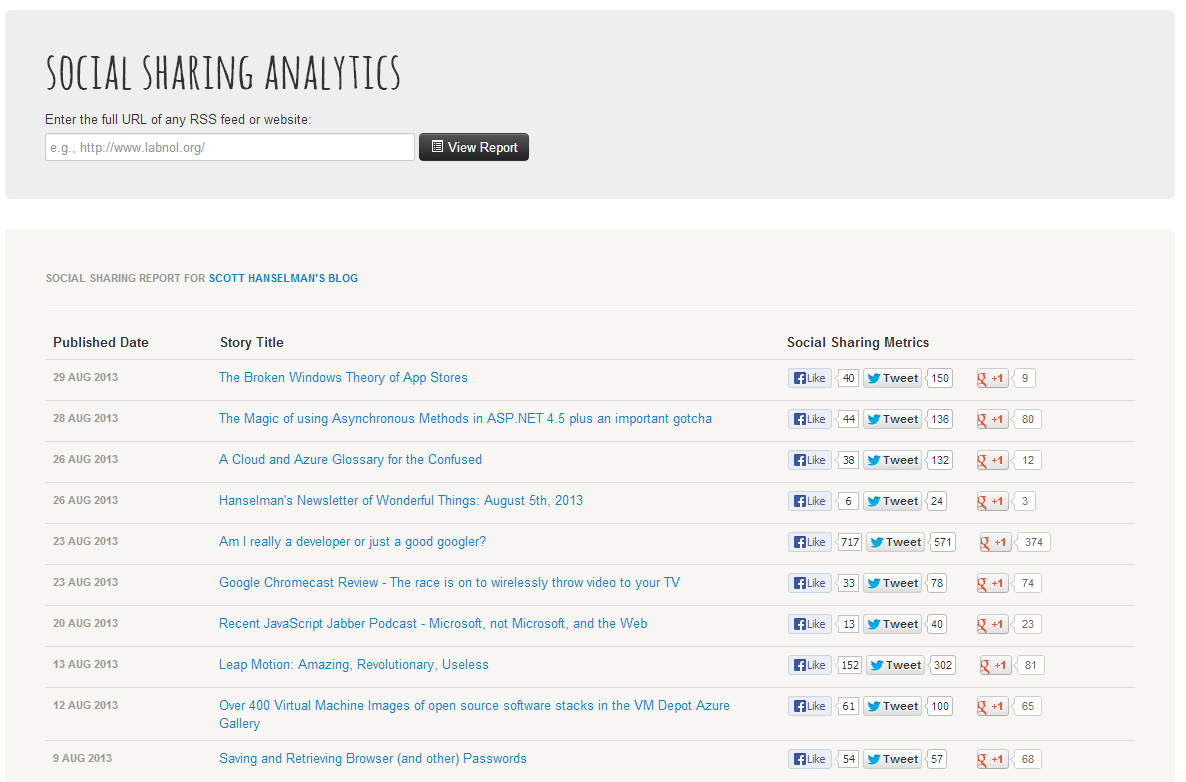1186x782 pixels.
Task: Click the View Report button
Action: point(474,147)
